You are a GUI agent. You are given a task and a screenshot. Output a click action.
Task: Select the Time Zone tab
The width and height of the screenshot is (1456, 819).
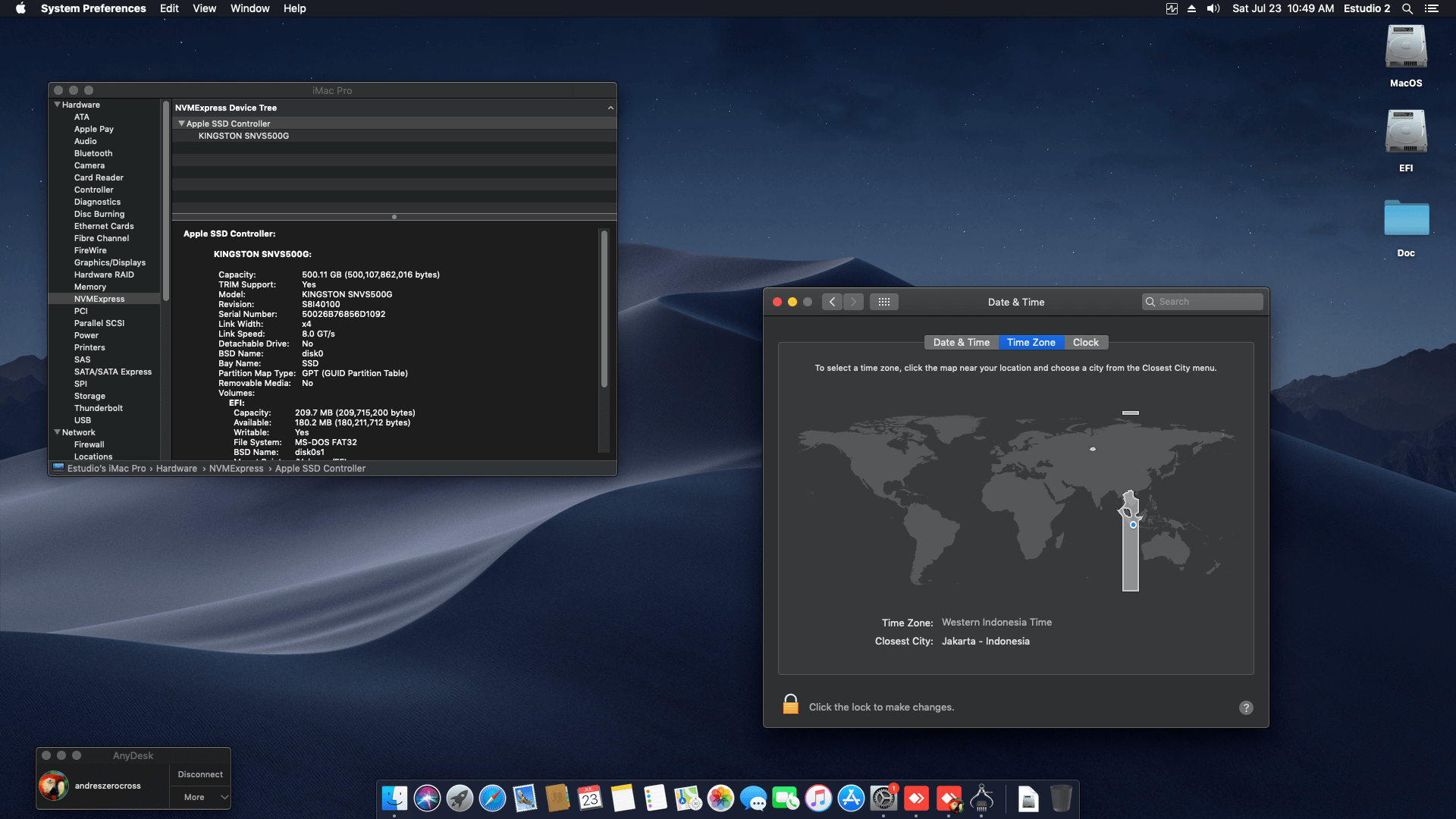click(1031, 343)
